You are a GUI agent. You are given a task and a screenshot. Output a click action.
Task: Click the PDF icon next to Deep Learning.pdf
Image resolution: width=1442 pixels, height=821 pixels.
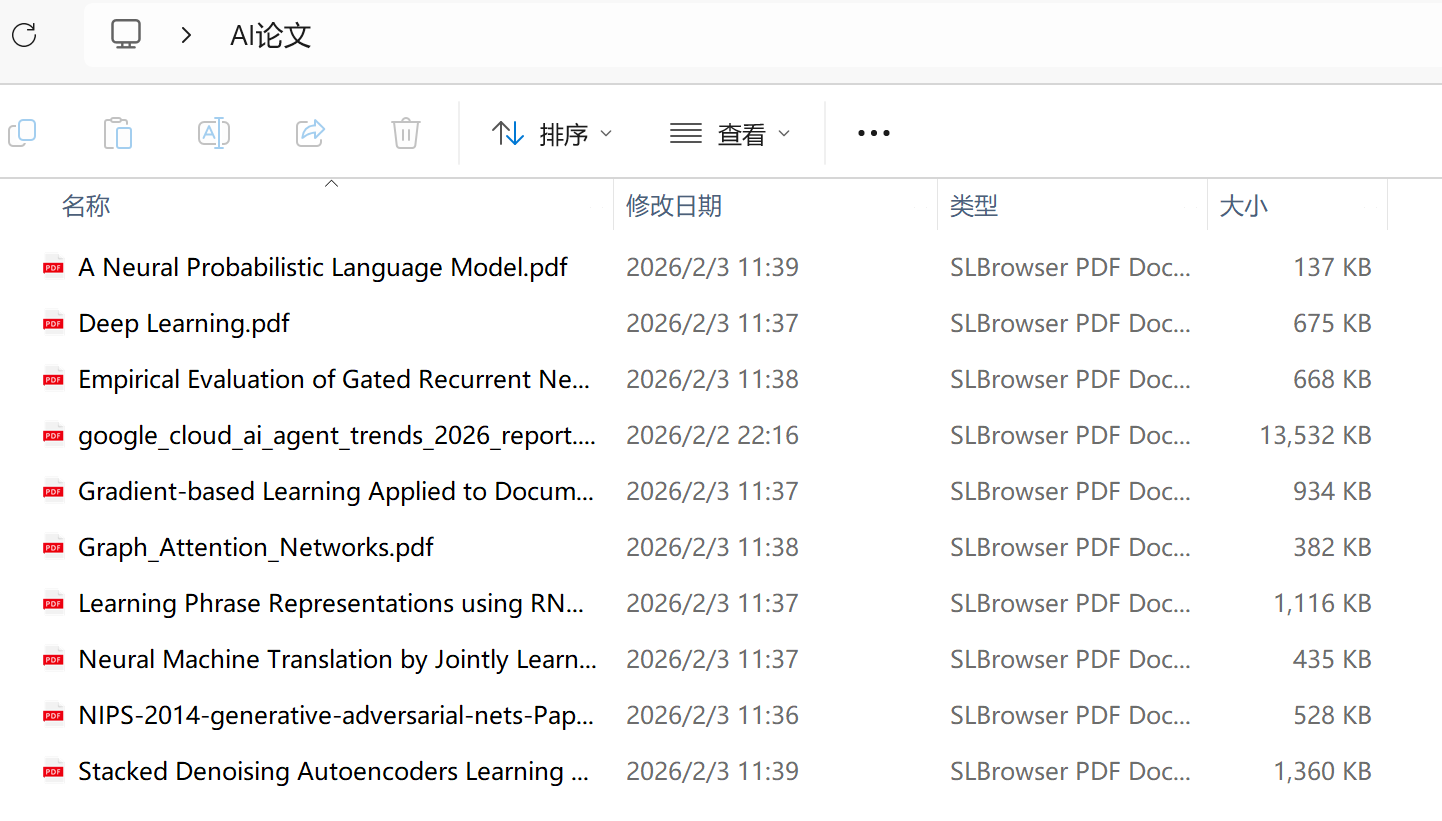click(x=52, y=323)
